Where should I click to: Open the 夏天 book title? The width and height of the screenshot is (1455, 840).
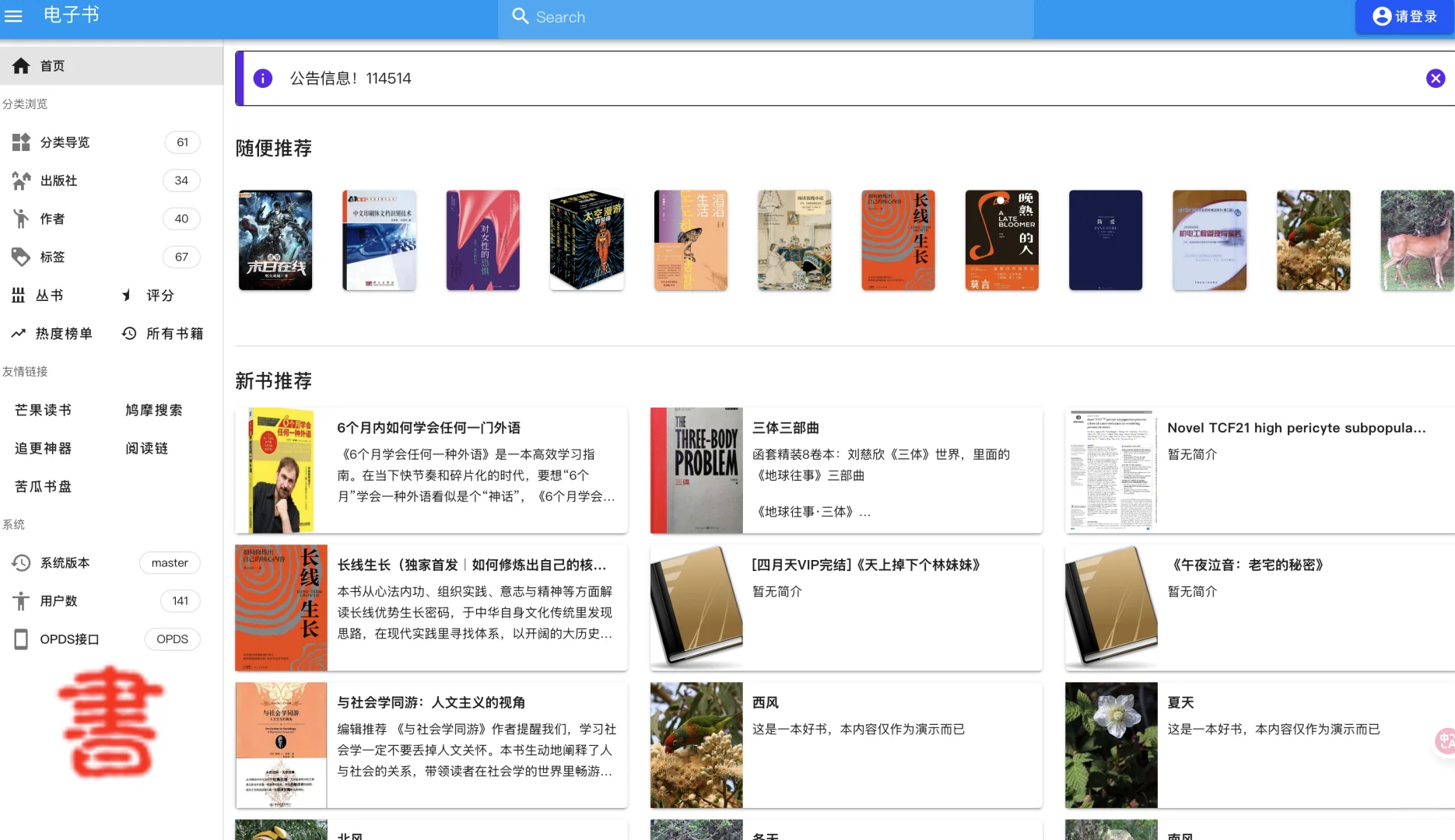(1180, 702)
